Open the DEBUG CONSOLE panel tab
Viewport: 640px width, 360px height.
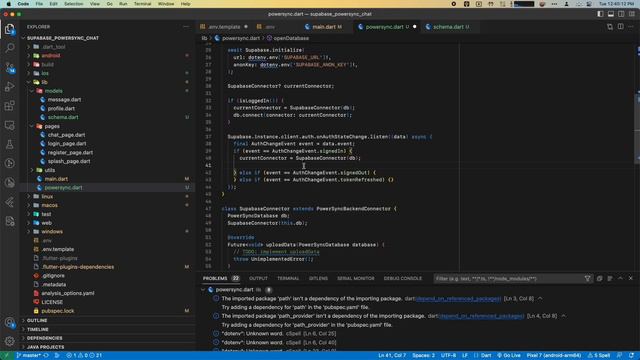pos(402,278)
